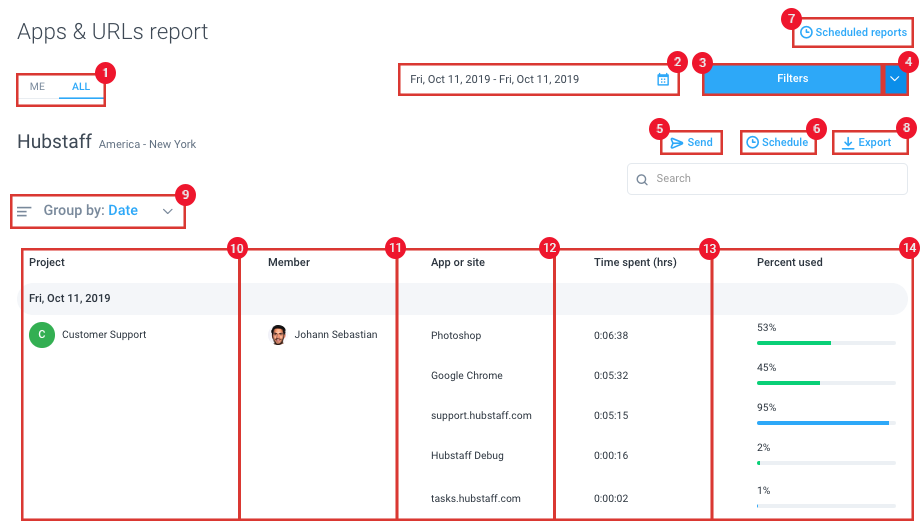This screenshot has height=531, width=921.
Task: Click Johann Sebastian's profile photo
Action: 278,335
